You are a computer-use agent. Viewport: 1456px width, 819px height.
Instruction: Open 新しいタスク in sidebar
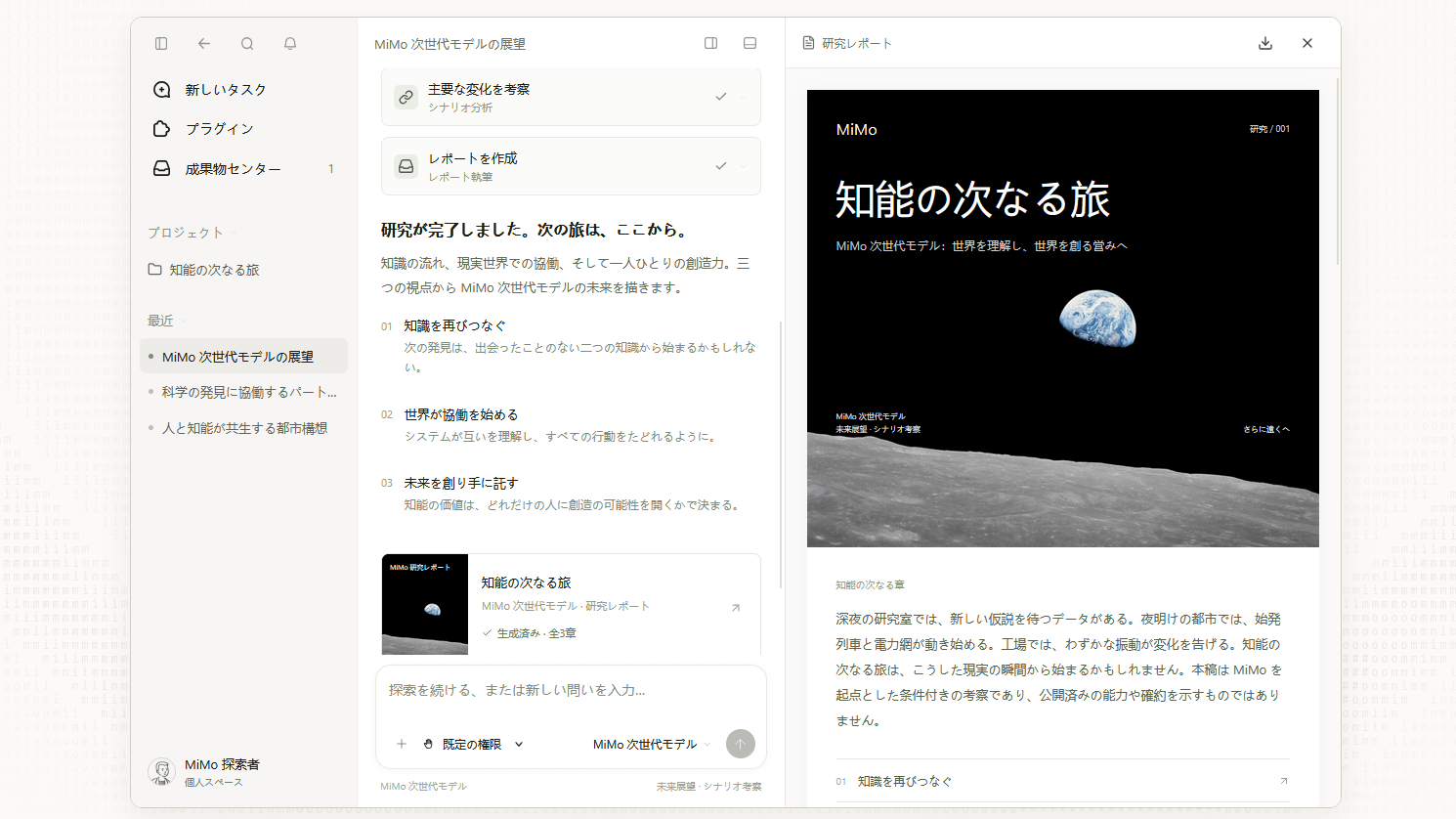pos(243,90)
